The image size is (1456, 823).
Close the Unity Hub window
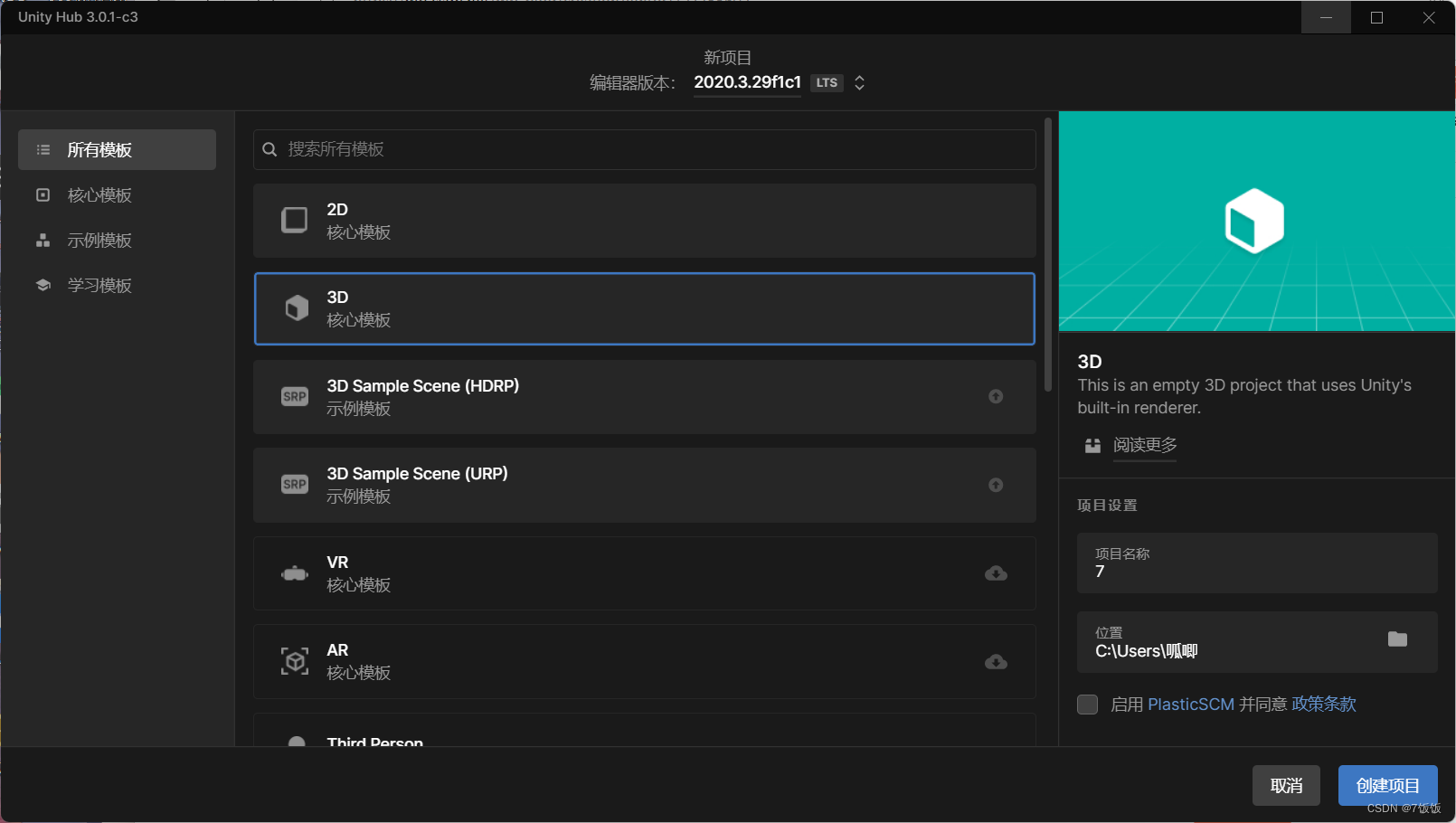[x=1429, y=17]
